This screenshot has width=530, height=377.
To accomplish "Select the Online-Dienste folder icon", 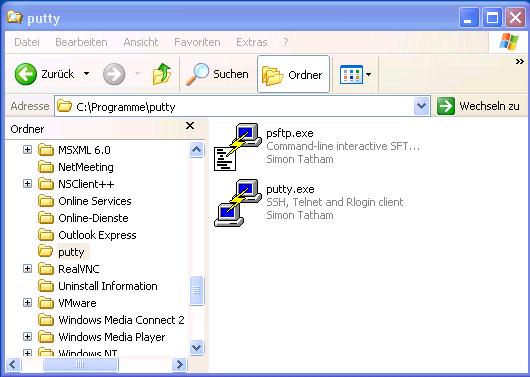I will (x=46, y=218).
